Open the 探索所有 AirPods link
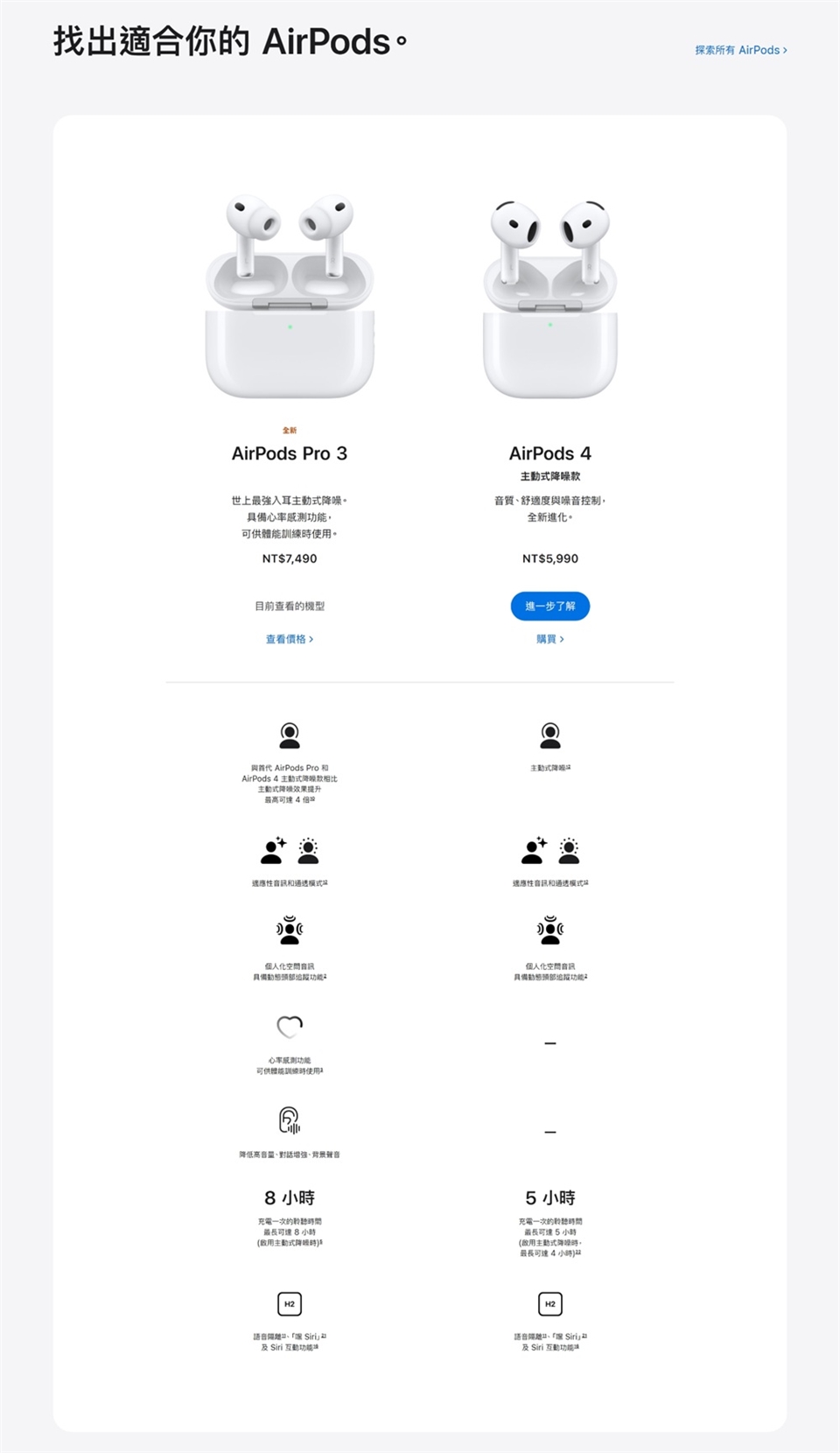Screen dimensions: 840x1453 [740, 50]
